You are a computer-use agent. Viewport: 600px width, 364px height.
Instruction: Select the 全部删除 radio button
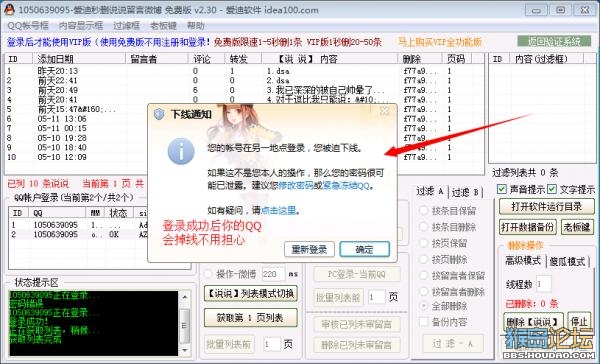(424, 306)
